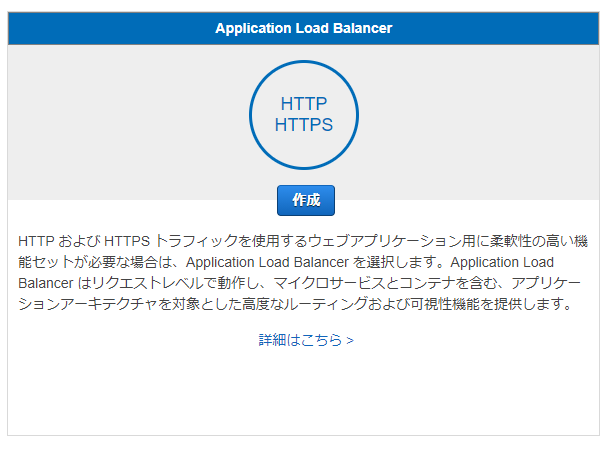The height and width of the screenshot is (449, 613).
Task: Click the HTTPS label inside the circle
Action: pos(304,125)
